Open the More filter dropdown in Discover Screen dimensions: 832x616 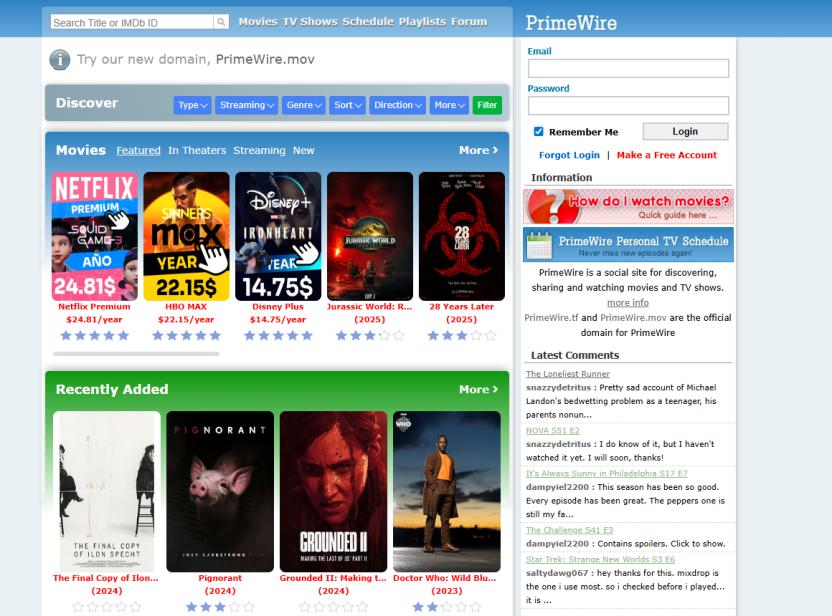click(x=449, y=105)
